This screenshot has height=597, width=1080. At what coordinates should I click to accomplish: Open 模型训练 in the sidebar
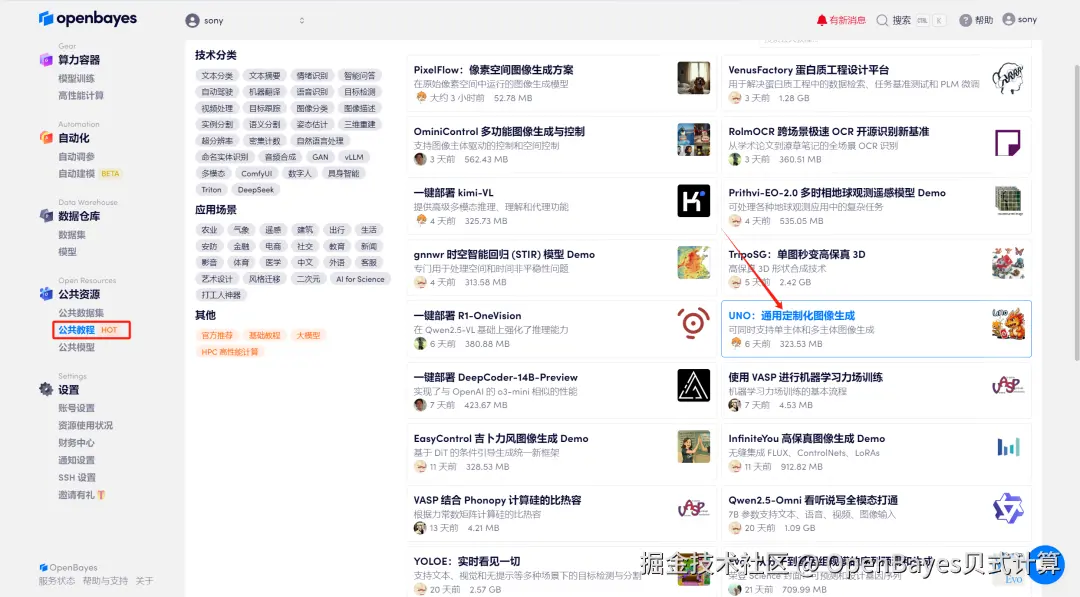76,78
